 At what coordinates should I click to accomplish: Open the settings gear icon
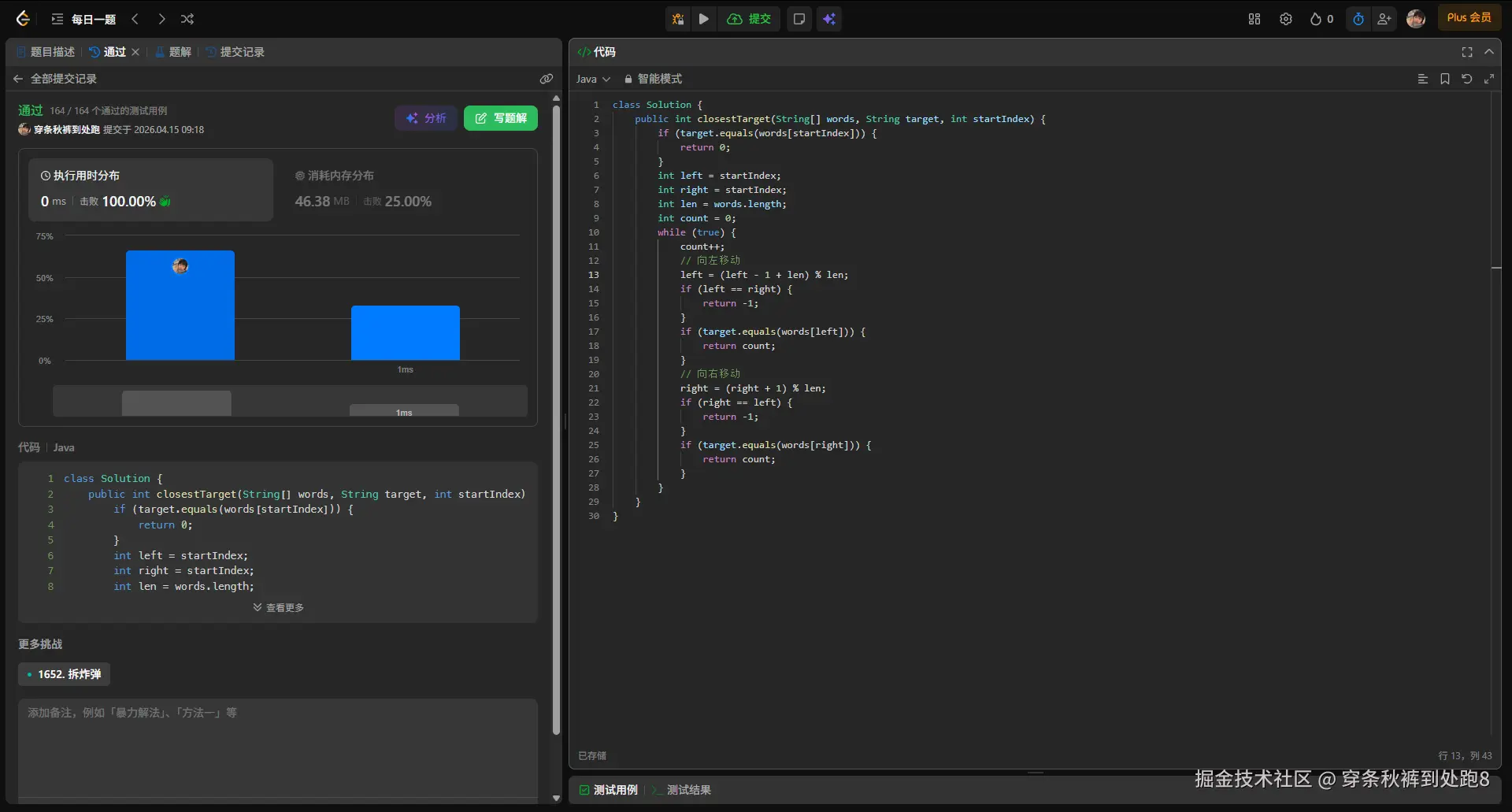[1285, 19]
